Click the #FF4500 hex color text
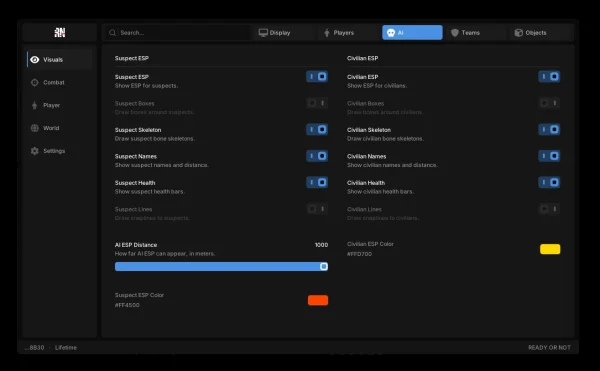Viewport: 600px width, 371px height. tap(127, 305)
